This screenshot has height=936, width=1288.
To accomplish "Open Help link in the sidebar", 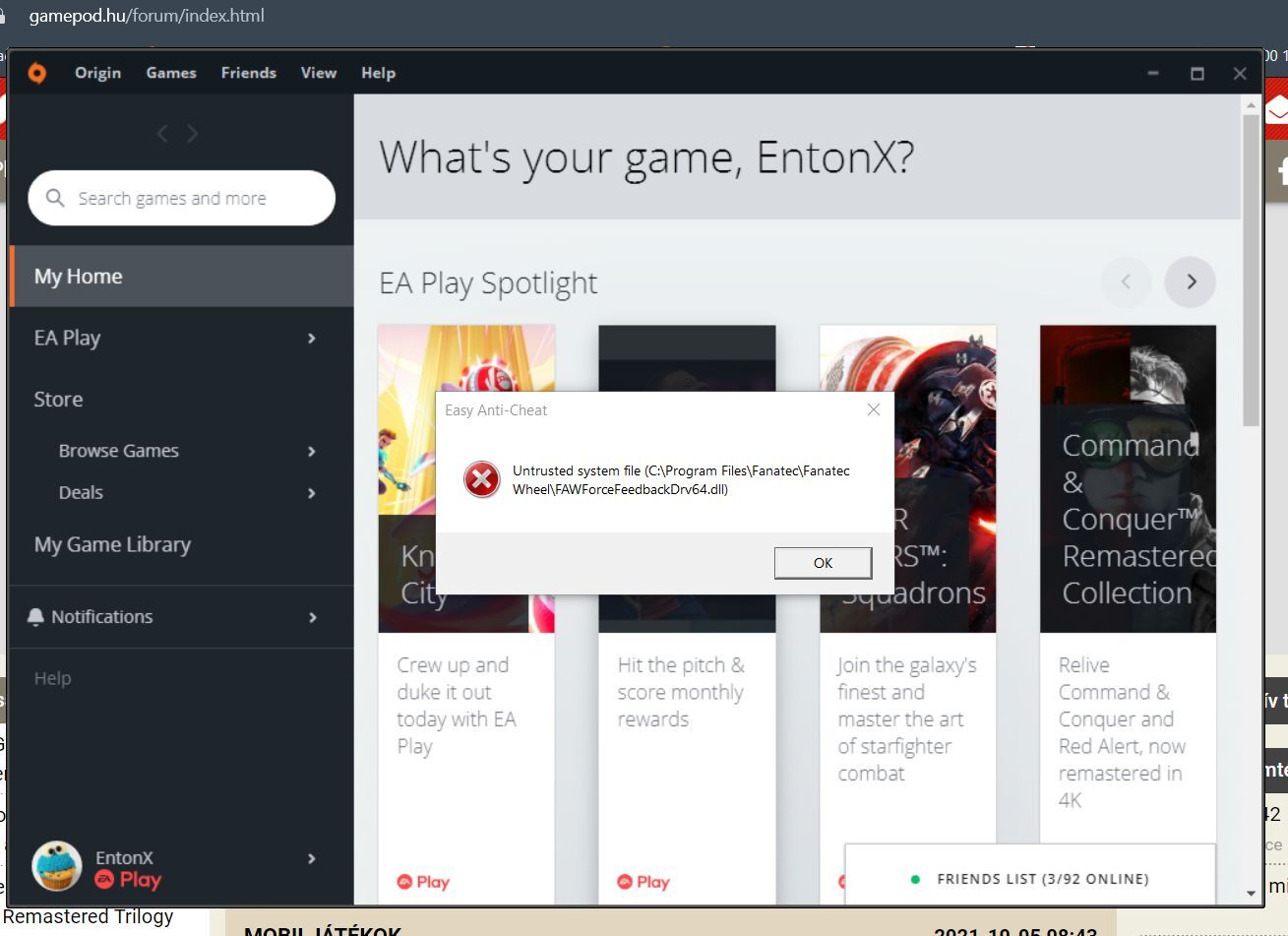I will tap(52, 678).
